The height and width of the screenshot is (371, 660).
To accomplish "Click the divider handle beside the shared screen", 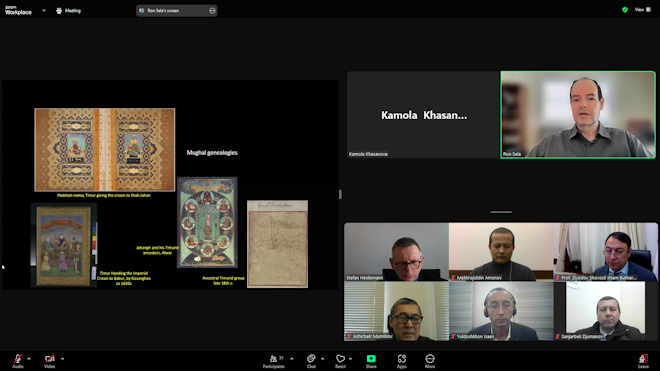I will coord(340,194).
